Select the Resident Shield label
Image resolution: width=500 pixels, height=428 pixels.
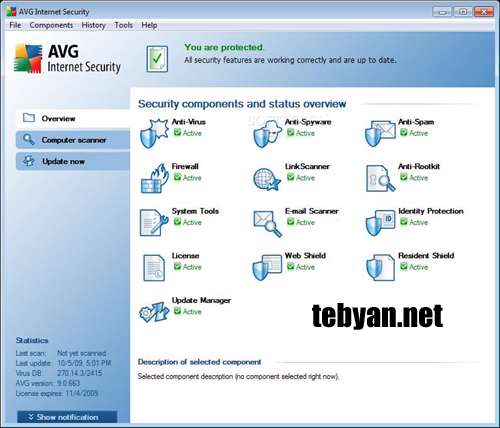pyautogui.click(x=426, y=256)
